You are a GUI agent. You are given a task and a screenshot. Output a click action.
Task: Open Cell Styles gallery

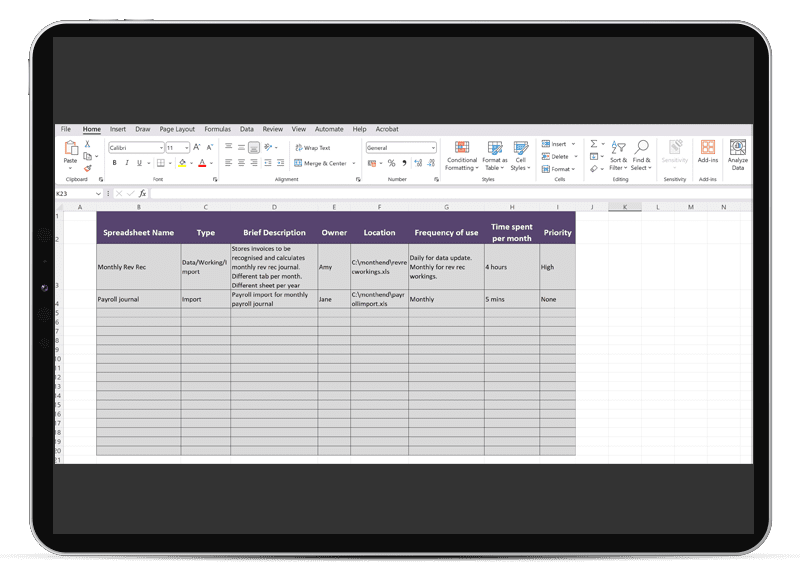coord(520,156)
